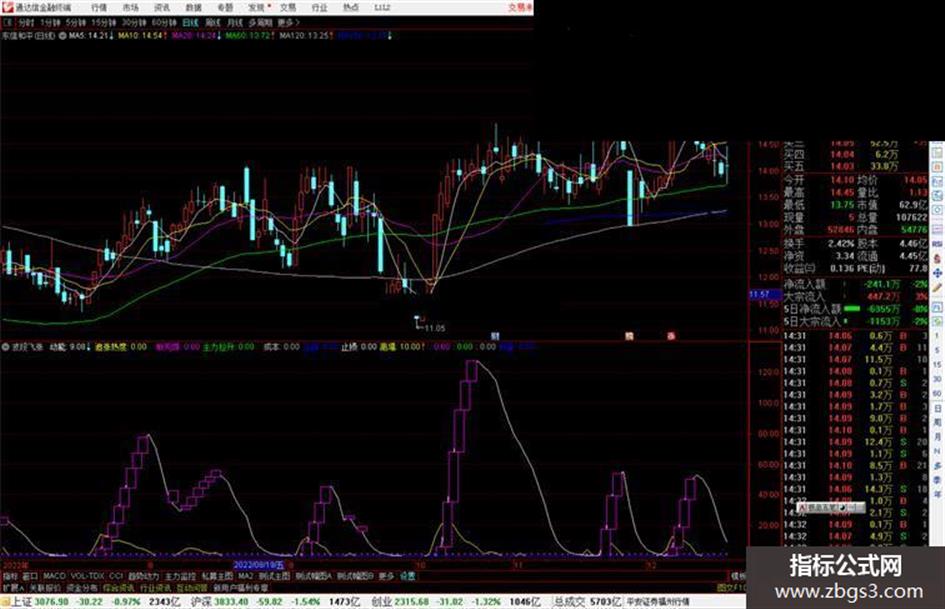This screenshot has width=945, height=609.
Task: Open the 互动问答 tab
Action: point(192,587)
